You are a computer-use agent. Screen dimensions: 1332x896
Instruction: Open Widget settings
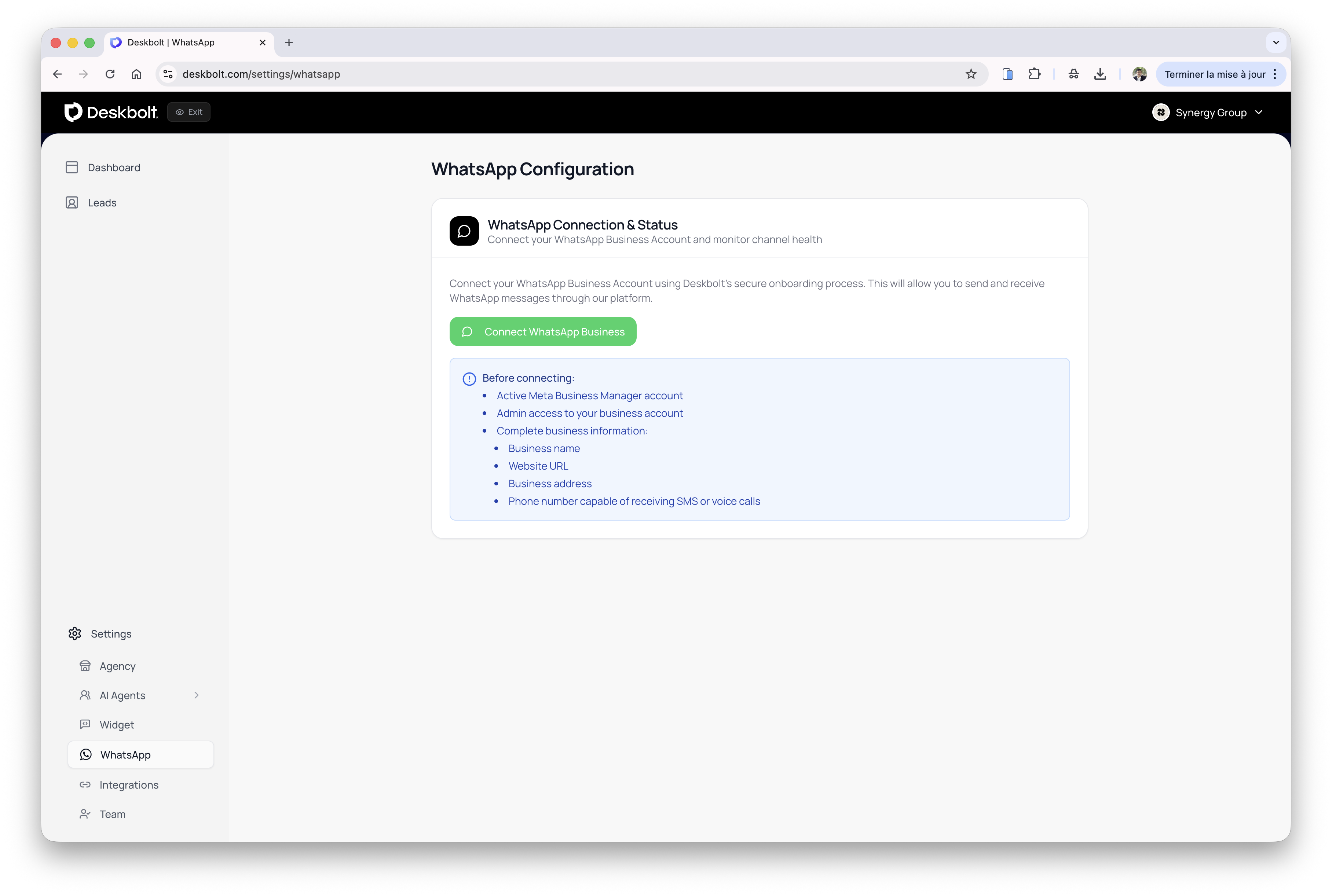pos(117,724)
